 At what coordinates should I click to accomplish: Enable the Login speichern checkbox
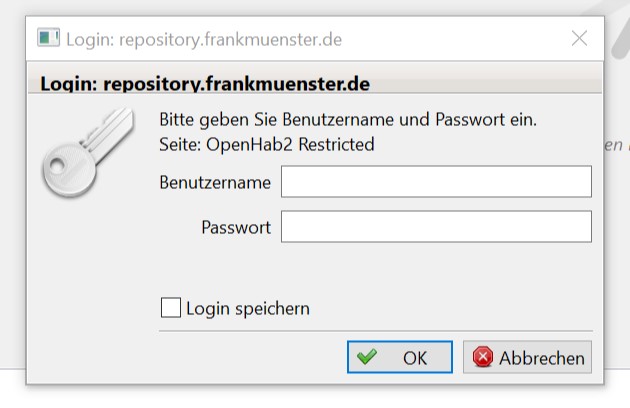[171, 308]
